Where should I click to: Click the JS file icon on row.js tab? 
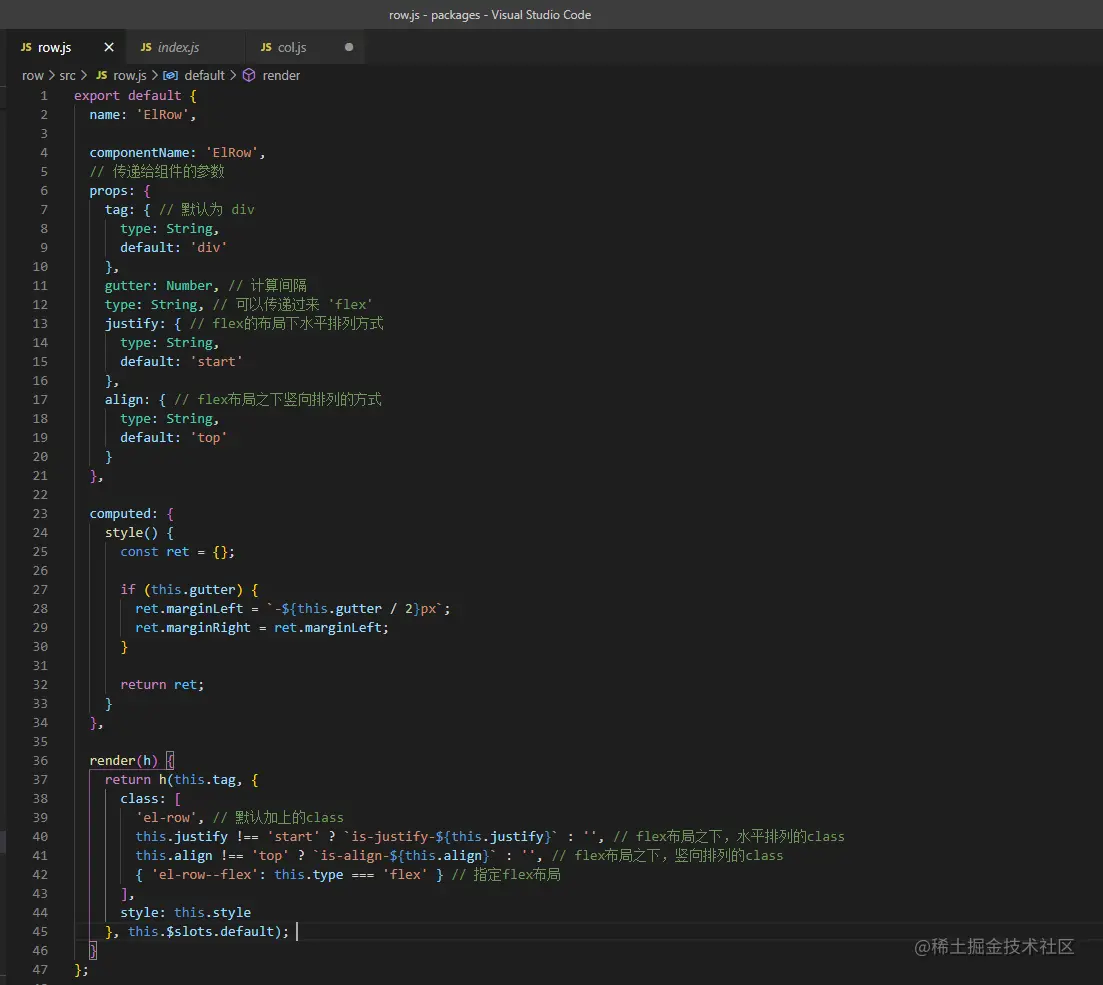click(x=26, y=47)
